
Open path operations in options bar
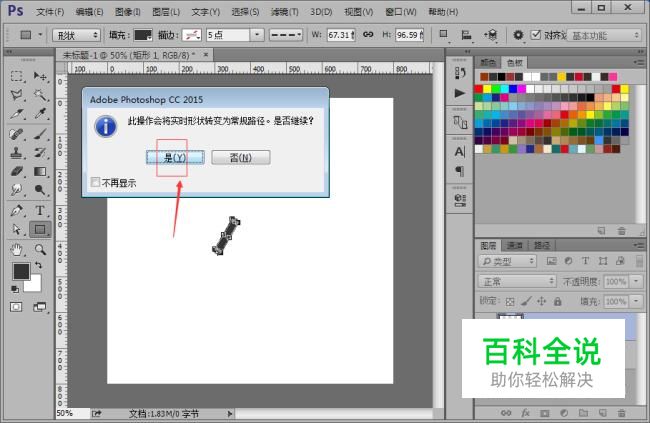[444, 35]
